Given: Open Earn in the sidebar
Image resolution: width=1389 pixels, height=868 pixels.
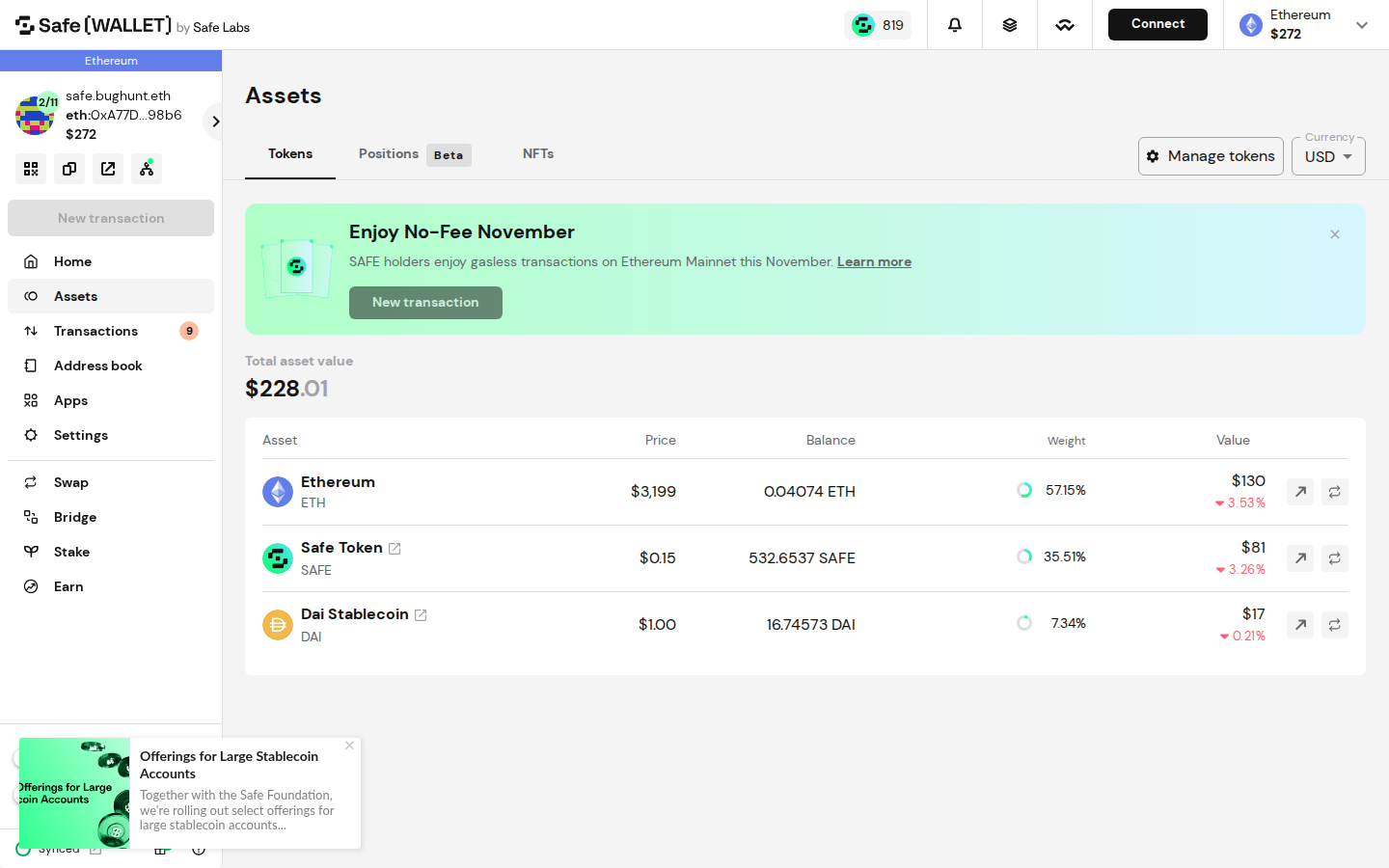Looking at the screenshot, I should coord(111,586).
